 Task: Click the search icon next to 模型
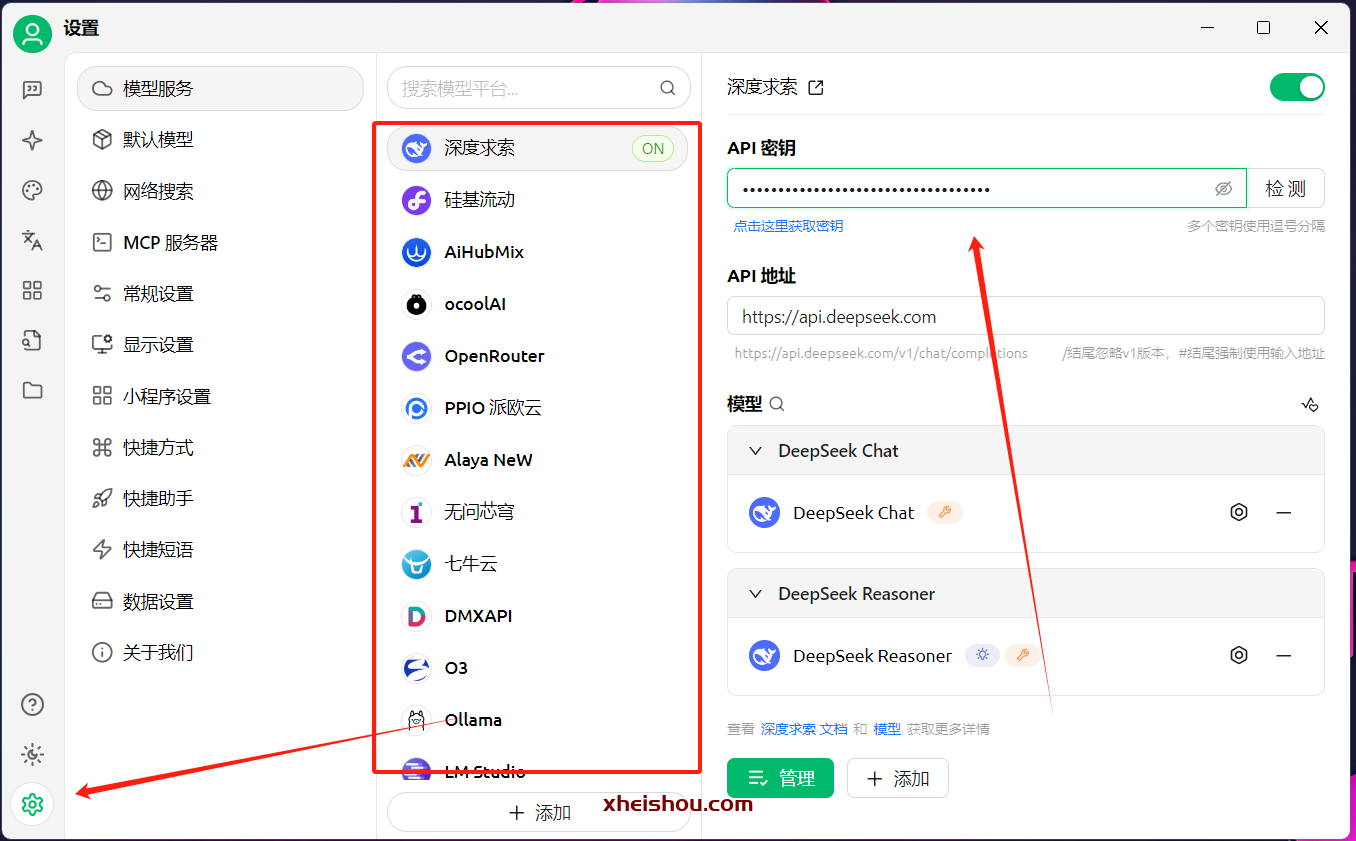coord(777,404)
